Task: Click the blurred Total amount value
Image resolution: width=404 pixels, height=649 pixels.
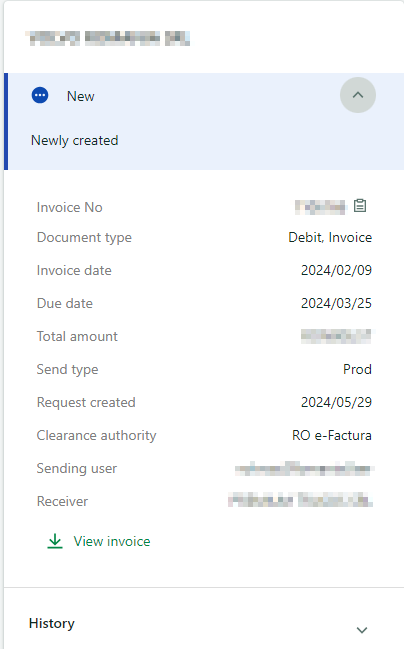Action: (x=337, y=336)
